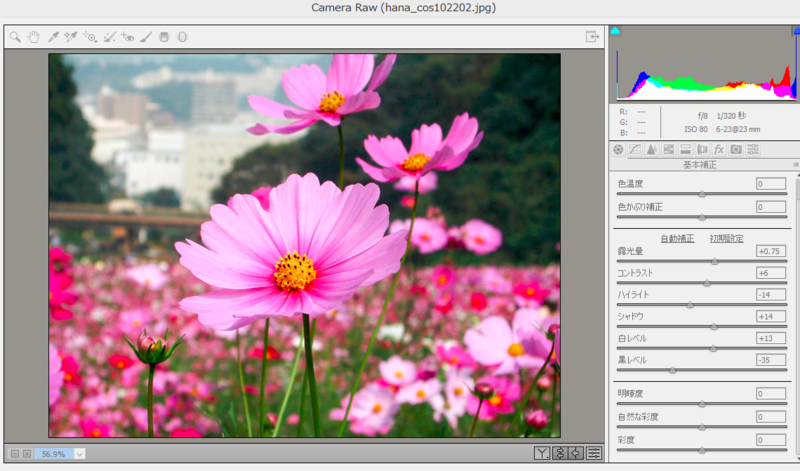Click the 露光量 +0.75 value field
This screenshot has height=471, width=800.
tap(771, 251)
